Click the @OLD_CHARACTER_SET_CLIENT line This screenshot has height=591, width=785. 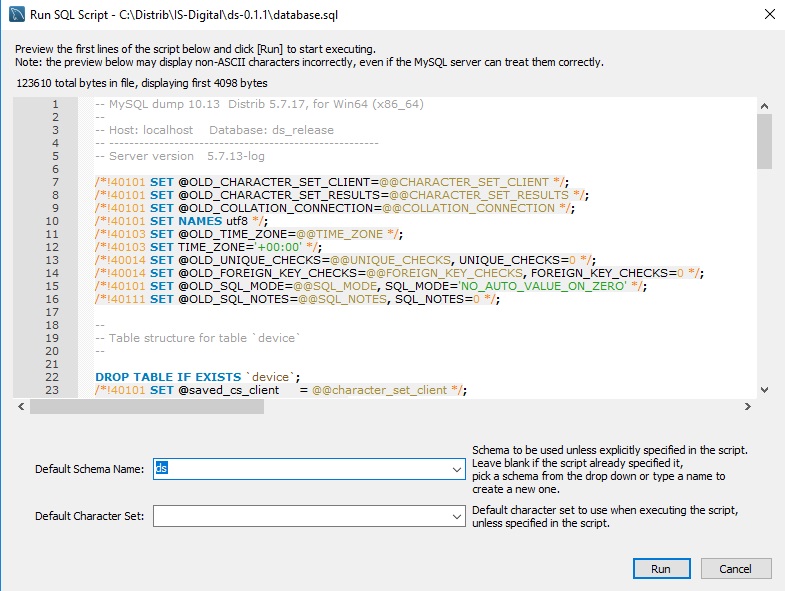point(332,182)
